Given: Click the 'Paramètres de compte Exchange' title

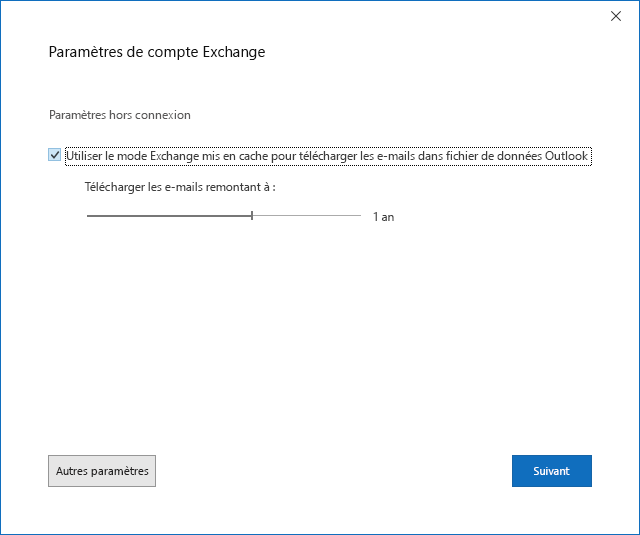Looking at the screenshot, I should [x=157, y=52].
